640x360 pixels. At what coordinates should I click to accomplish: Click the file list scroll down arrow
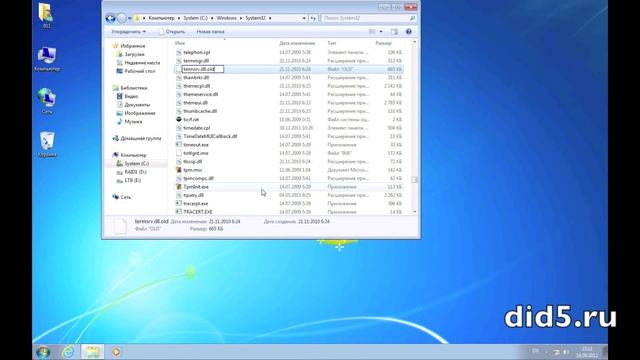coord(415,212)
